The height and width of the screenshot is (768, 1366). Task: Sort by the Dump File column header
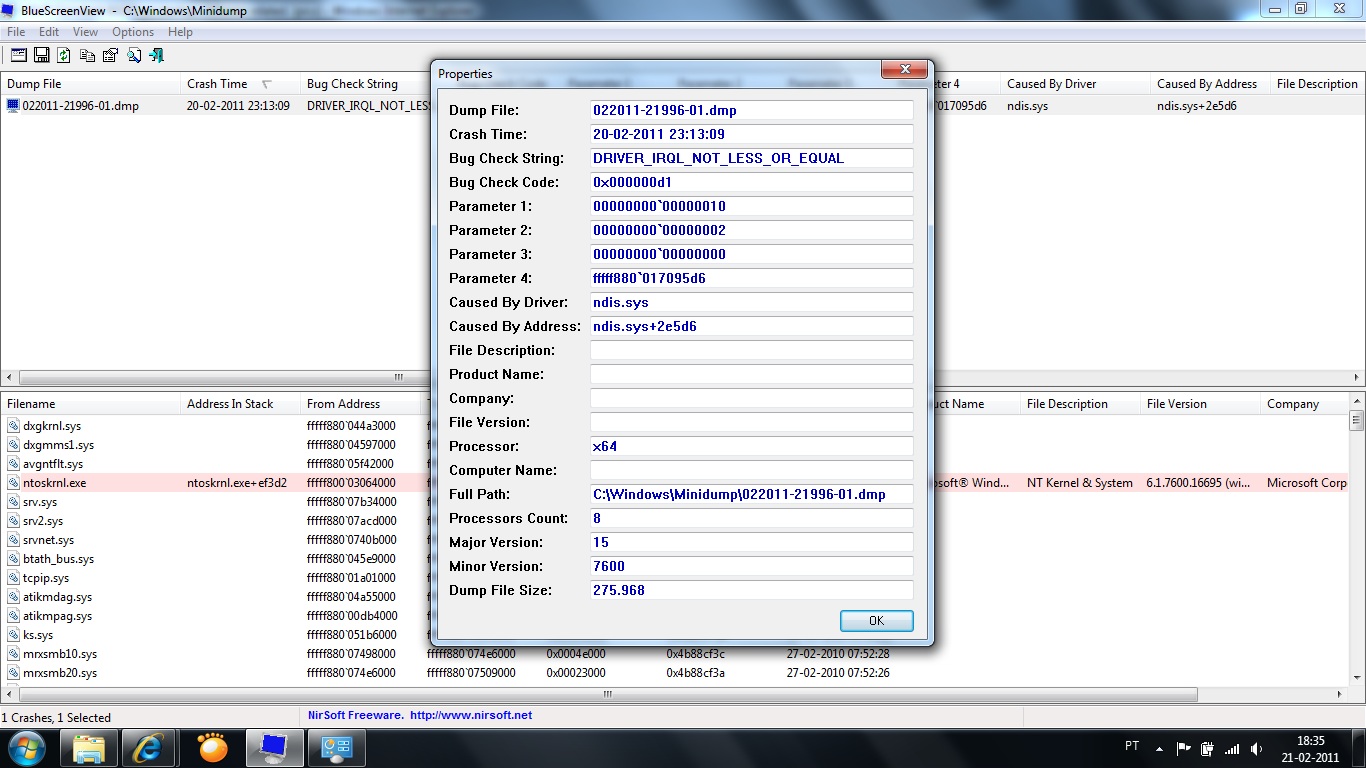90,84
